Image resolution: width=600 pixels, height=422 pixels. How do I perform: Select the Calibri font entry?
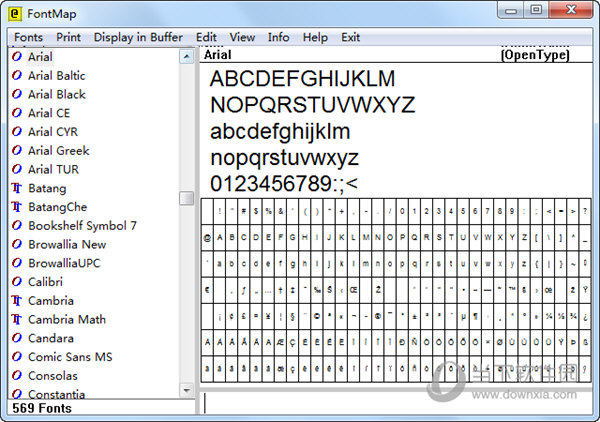45,282
